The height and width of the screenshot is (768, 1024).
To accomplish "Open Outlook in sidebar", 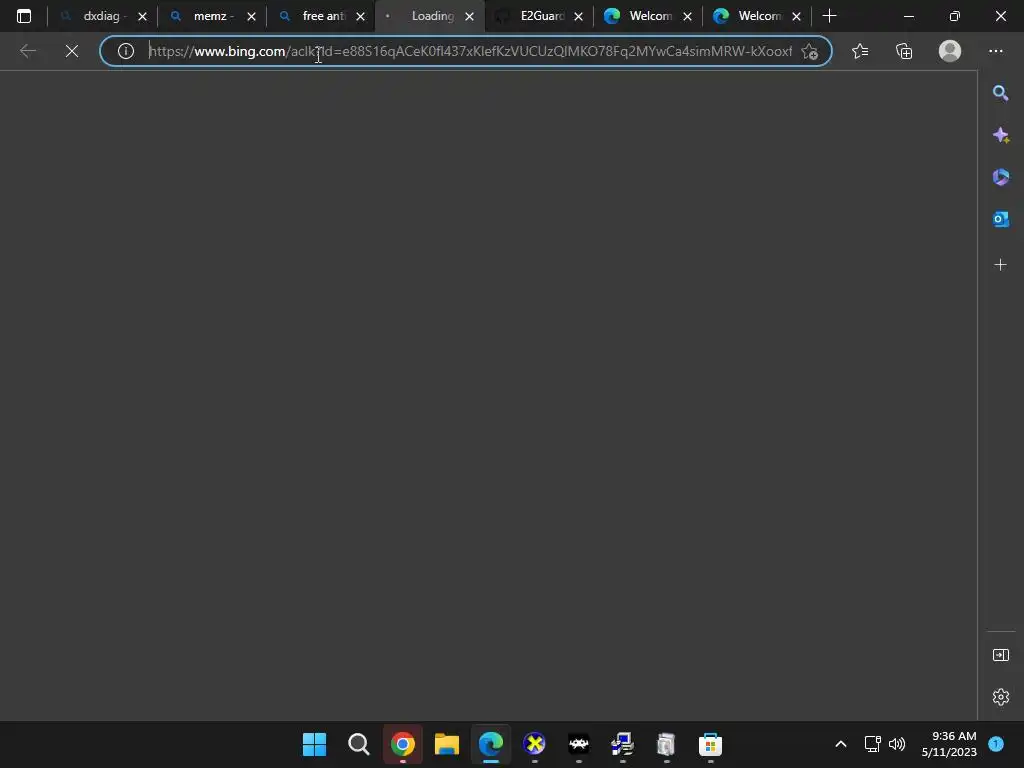I will (1000, 219).
